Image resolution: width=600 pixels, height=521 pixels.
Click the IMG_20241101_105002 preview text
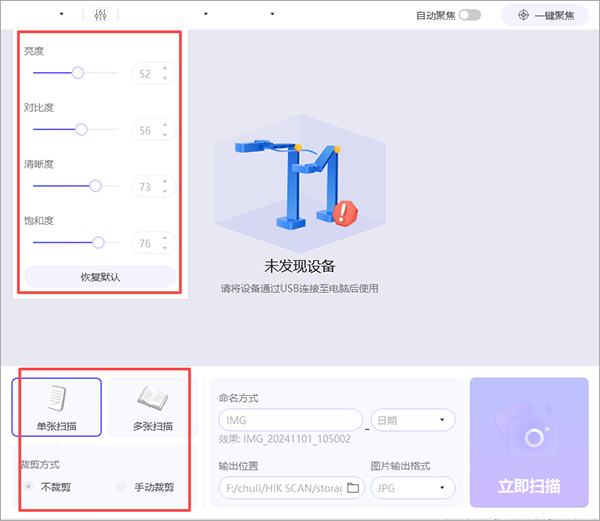pos(297,439)
